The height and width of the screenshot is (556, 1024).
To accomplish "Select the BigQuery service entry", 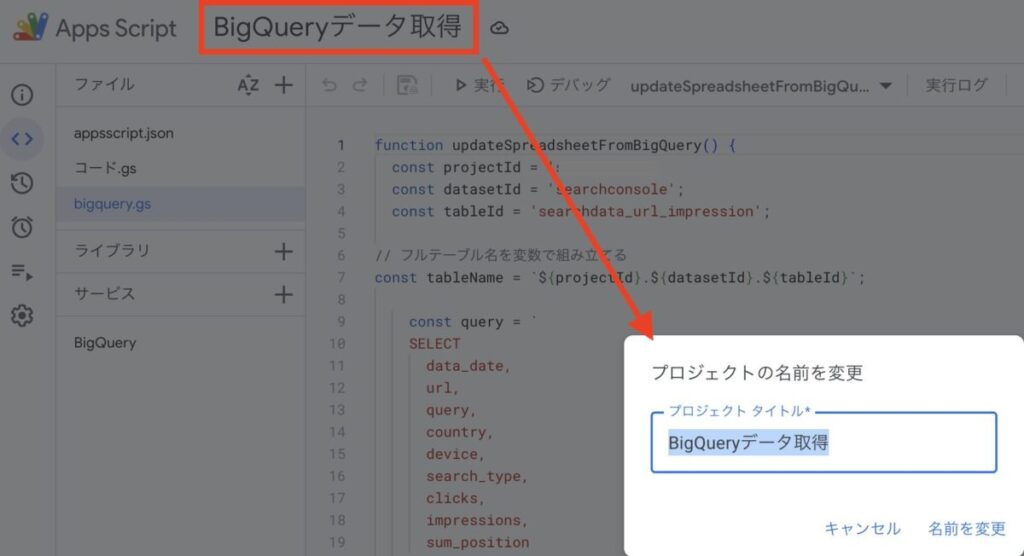I will pos(105,342).
